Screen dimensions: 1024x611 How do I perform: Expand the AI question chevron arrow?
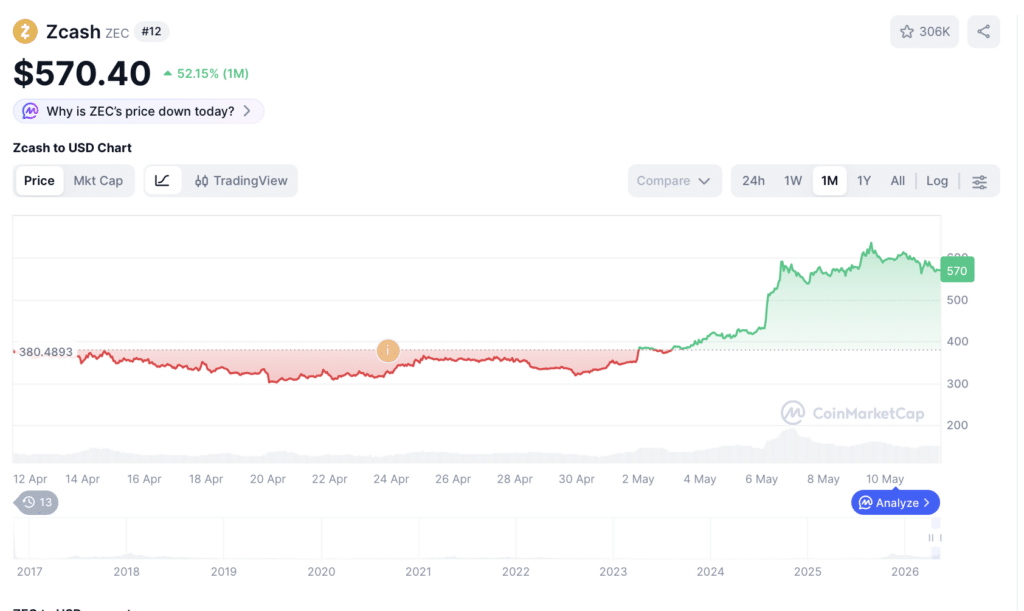247,111
